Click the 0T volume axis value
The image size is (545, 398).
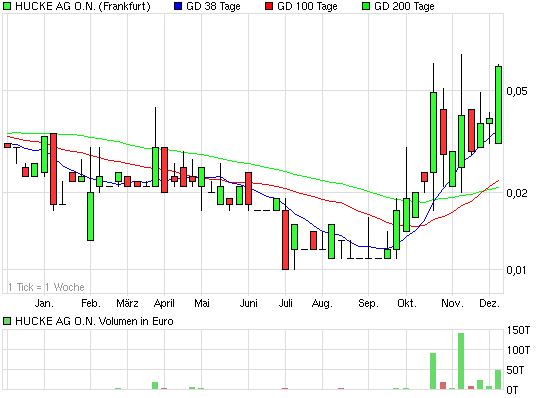pos(512,390)
